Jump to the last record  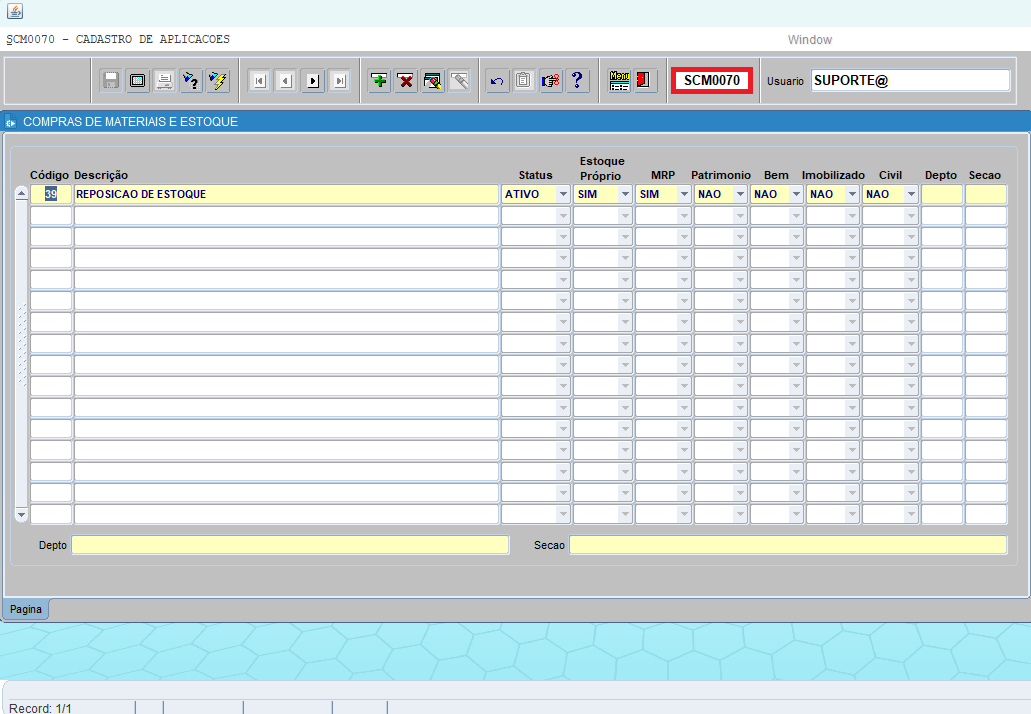[x=339, y=81]
